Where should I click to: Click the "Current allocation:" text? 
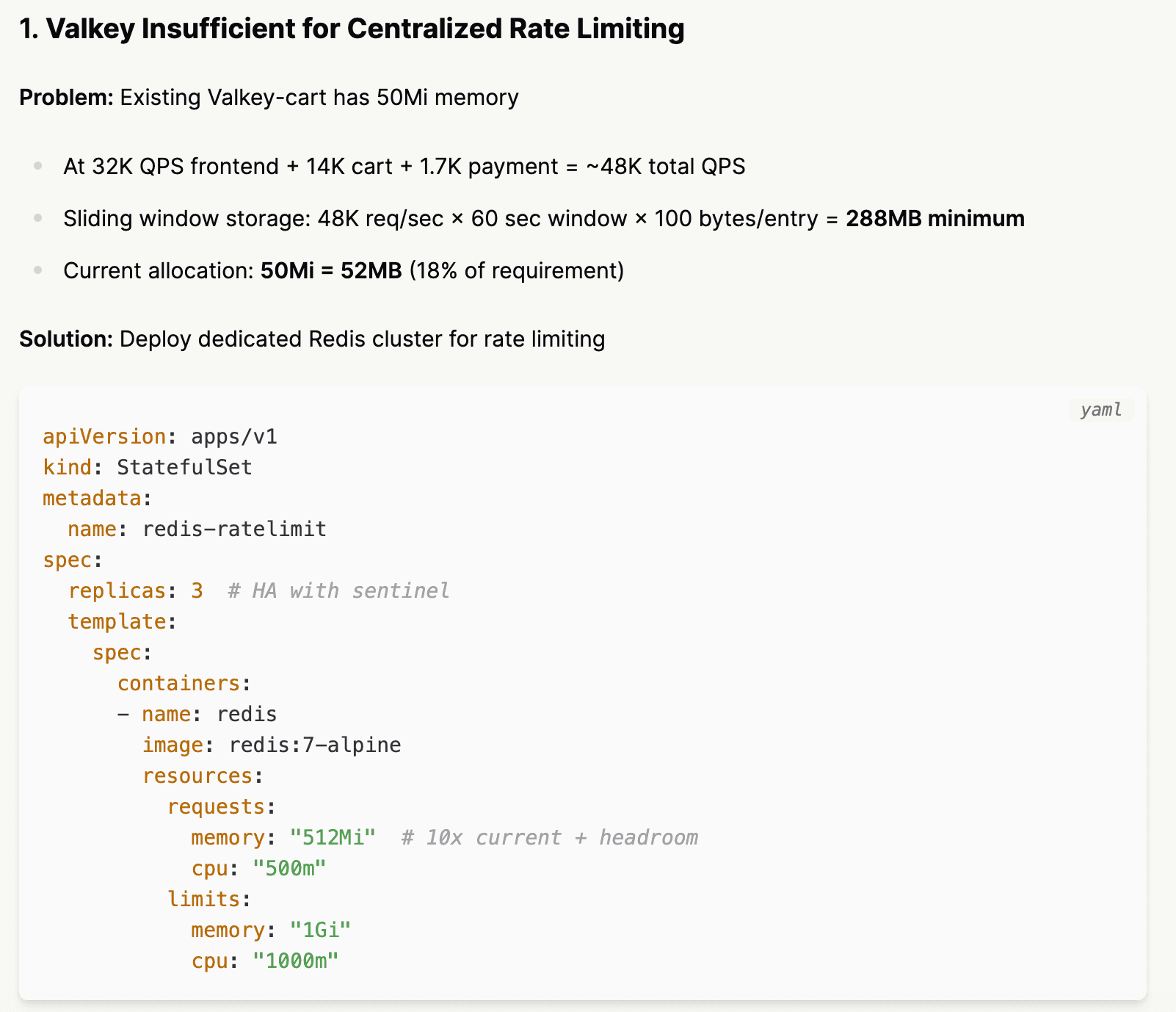(159, 271)
